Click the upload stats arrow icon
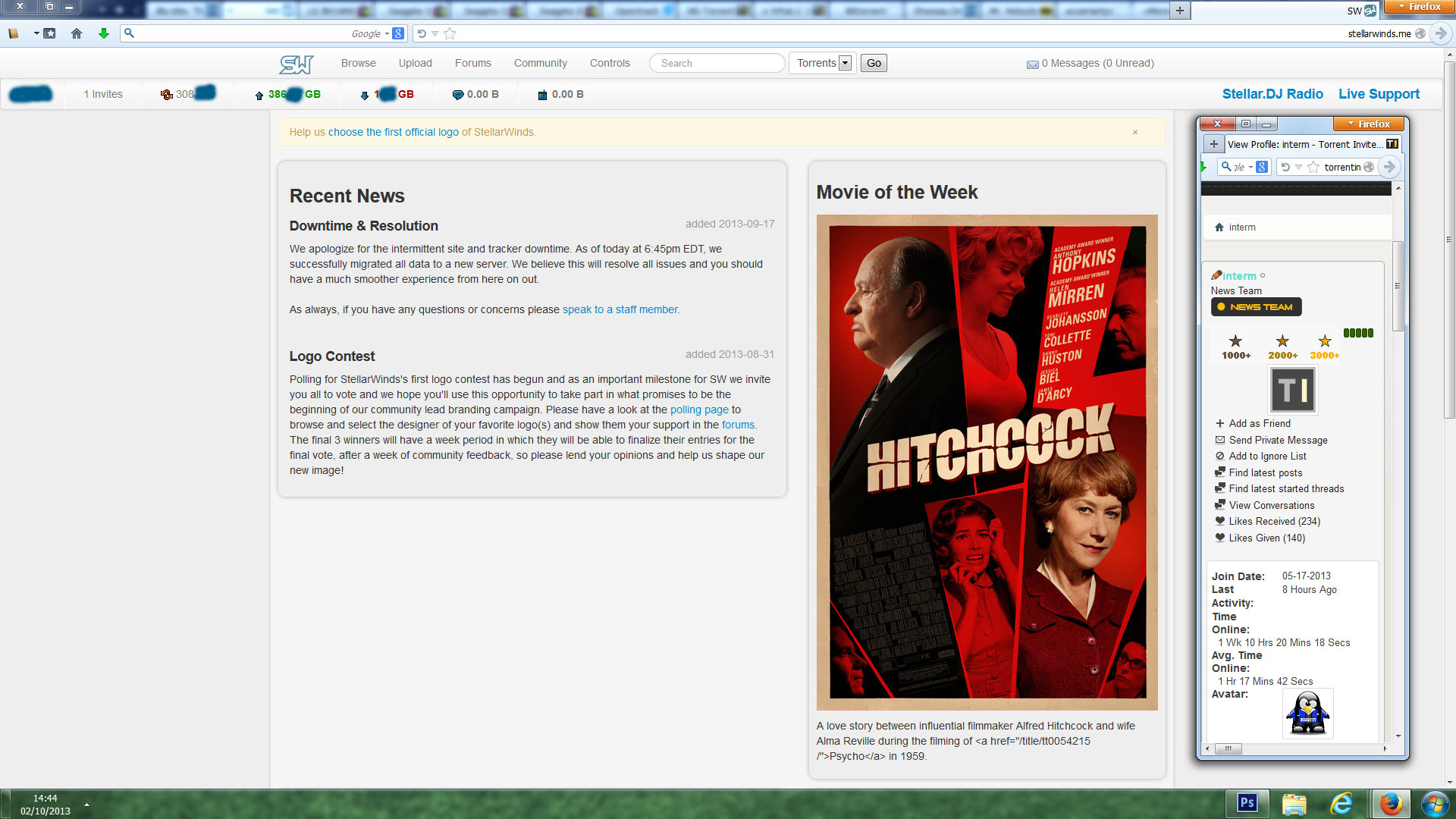Image resolution: width=1456 pixels, height=819 pixels. click(x=259, y=96)
